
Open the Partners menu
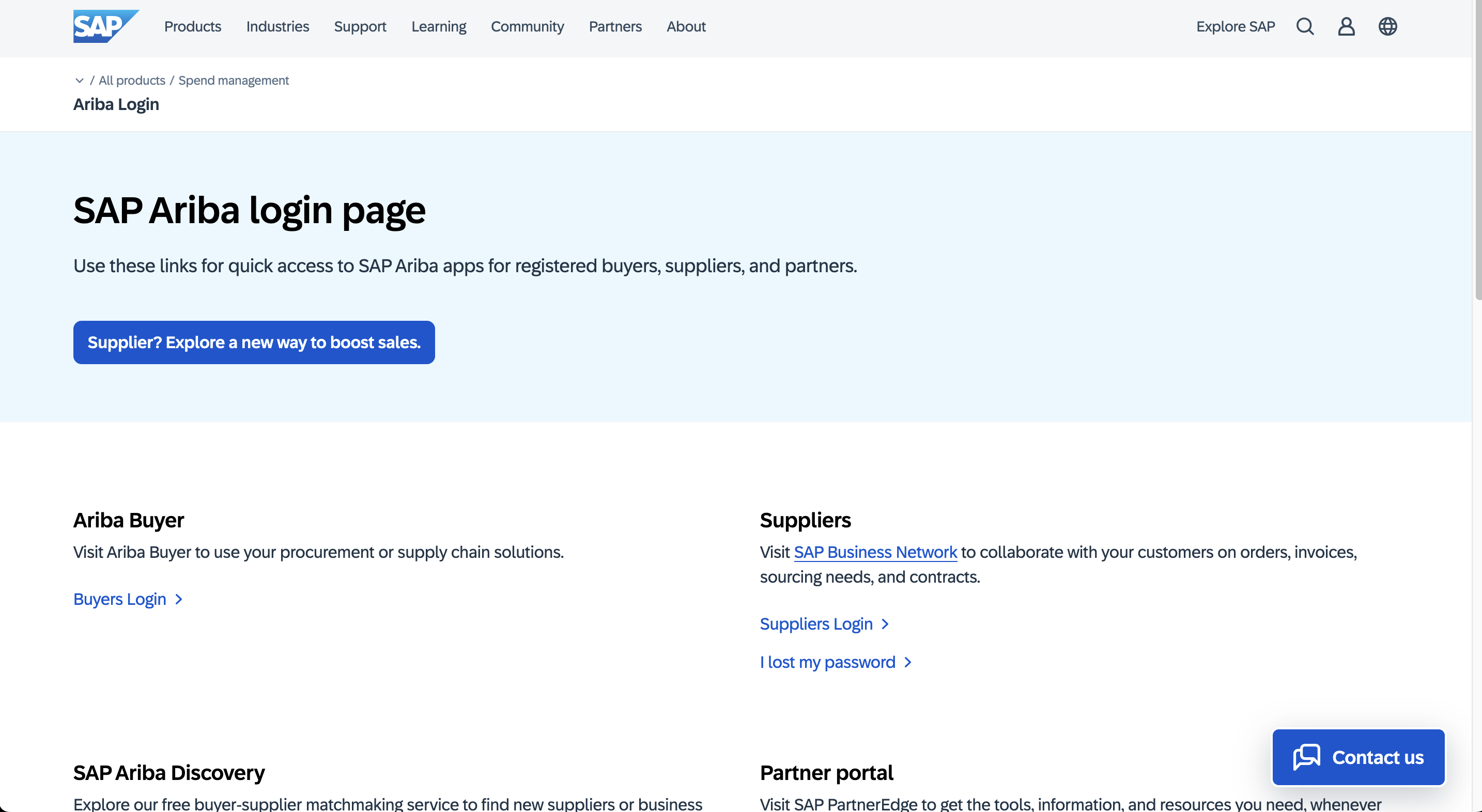tap(615, 26)
